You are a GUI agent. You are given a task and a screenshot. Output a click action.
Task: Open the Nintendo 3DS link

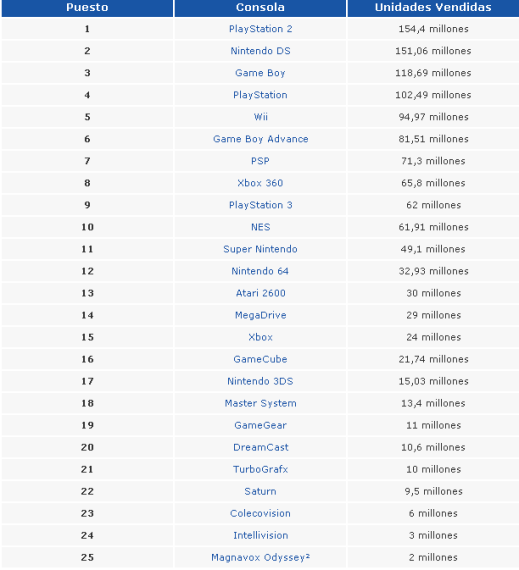(x=260, y=381)
